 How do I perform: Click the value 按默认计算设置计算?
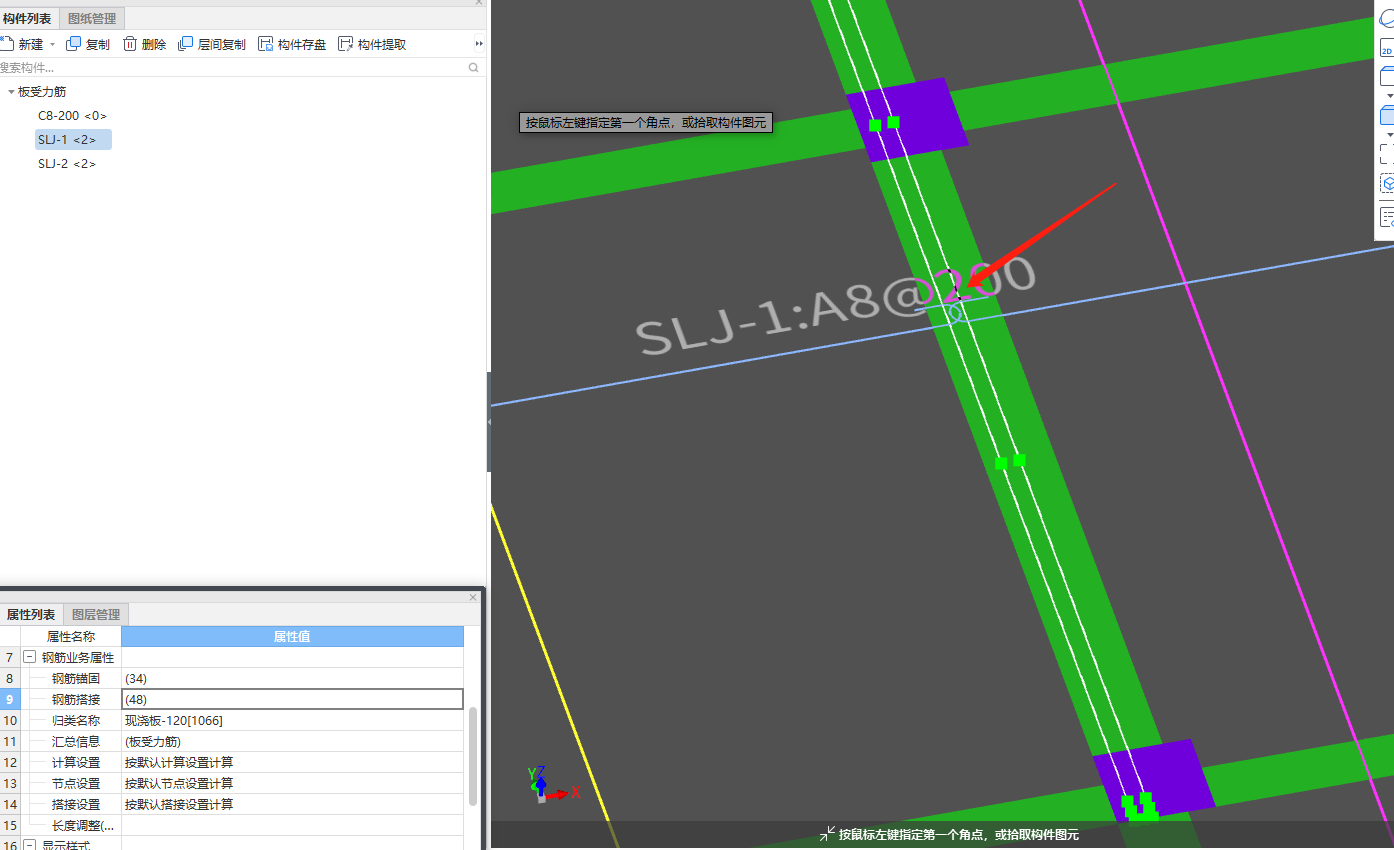coord(292,762)
